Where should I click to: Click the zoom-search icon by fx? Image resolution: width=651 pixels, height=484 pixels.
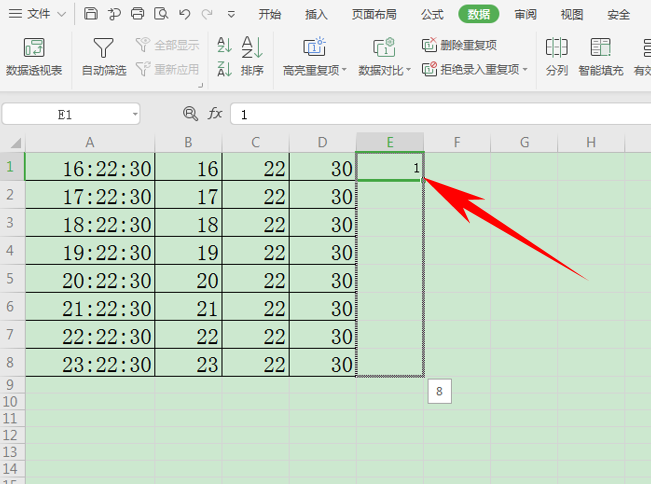point(190,113)
